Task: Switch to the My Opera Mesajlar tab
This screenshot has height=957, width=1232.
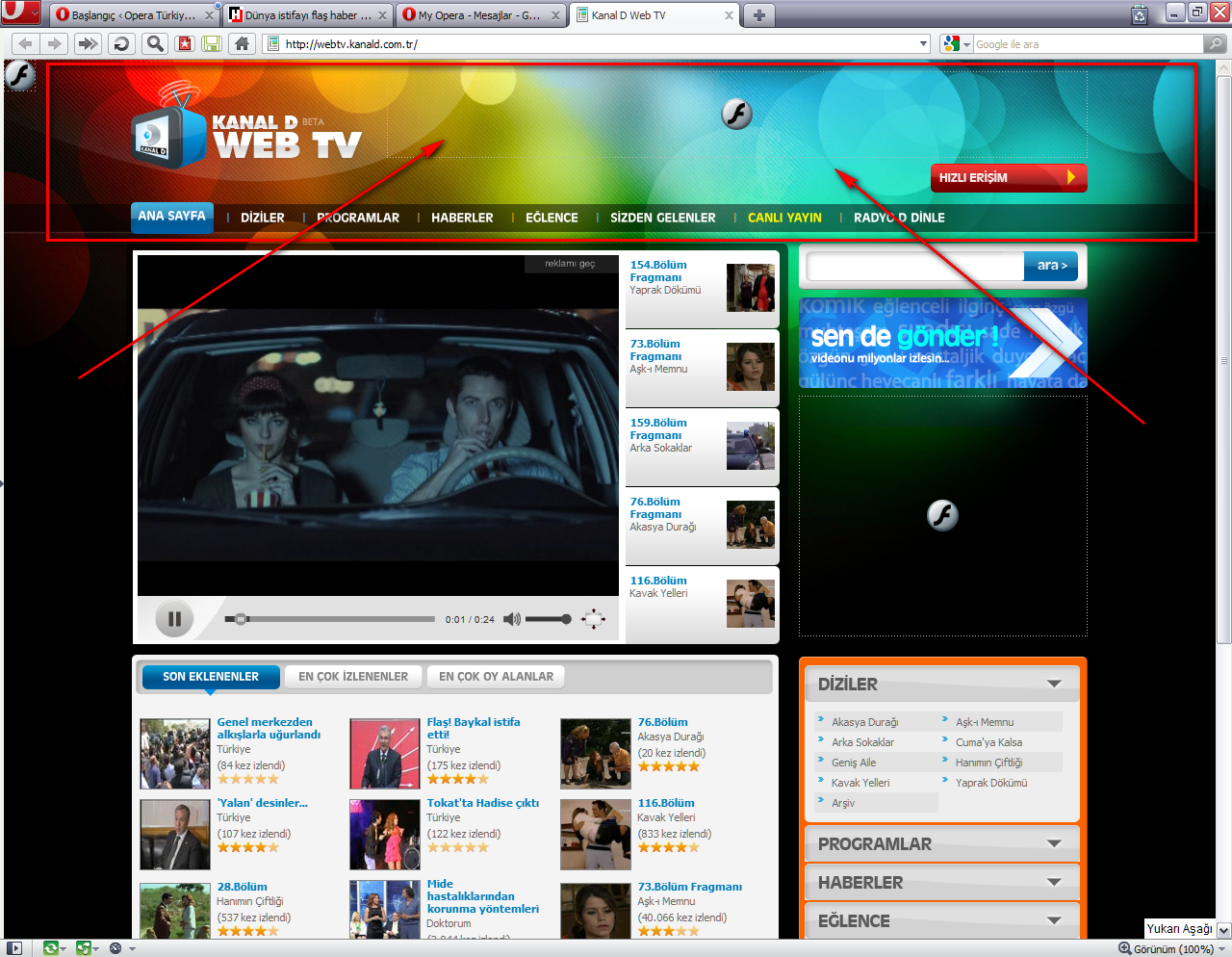Action: 479,15
